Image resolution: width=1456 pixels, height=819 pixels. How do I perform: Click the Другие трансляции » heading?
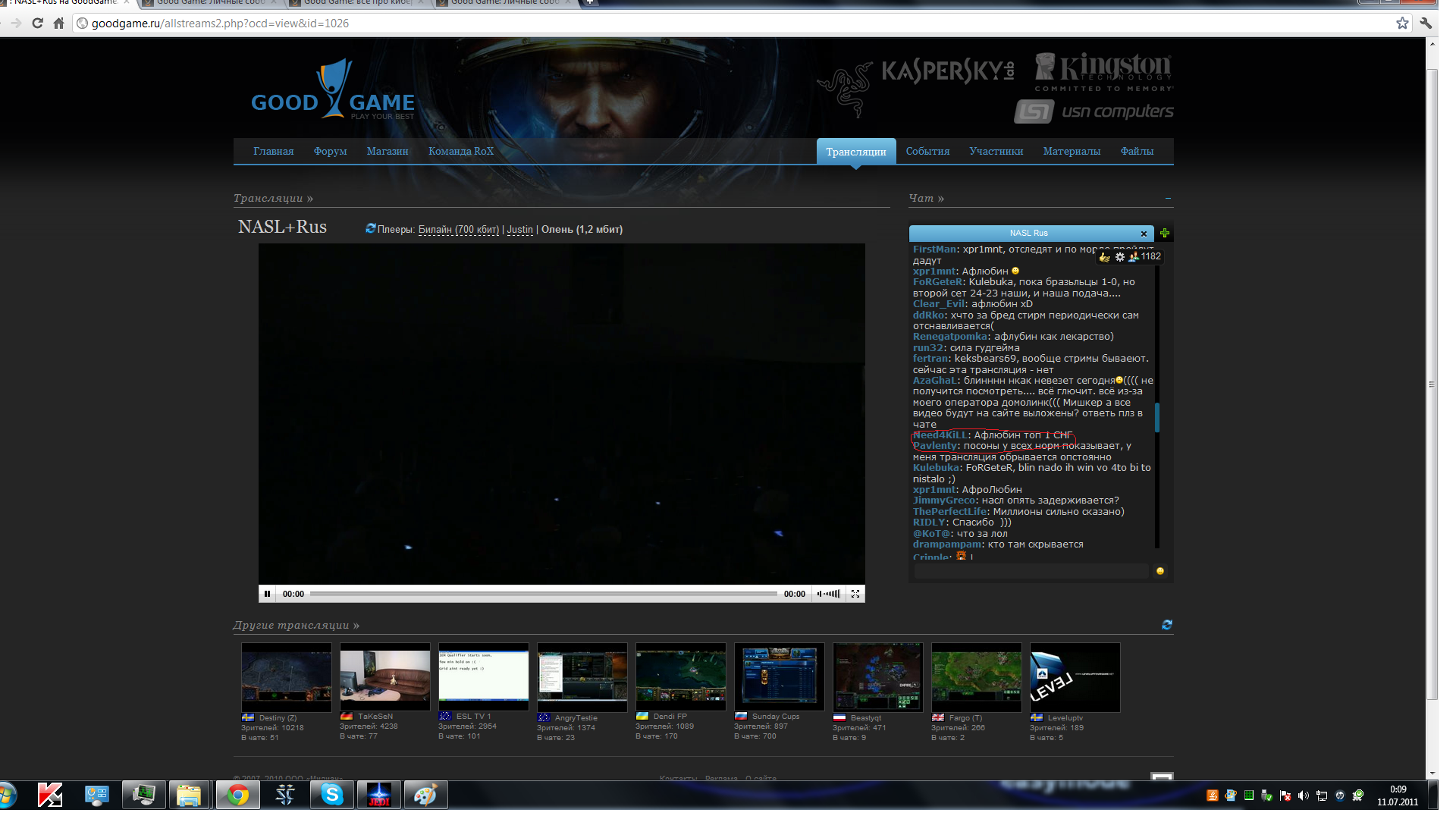point(296,626)
